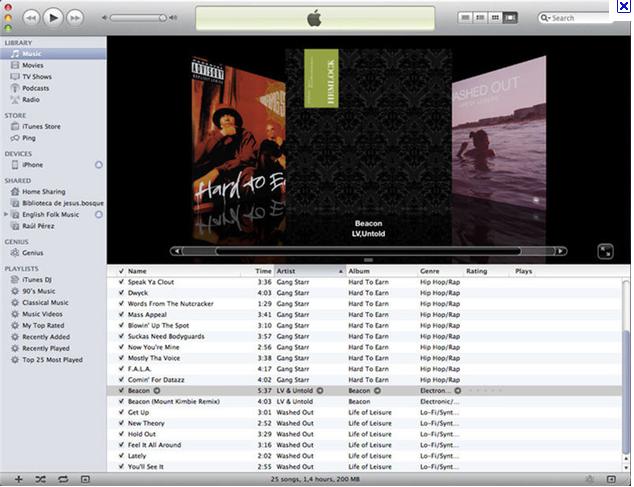634x487 pixels.
Task: Uncheck the Get Up song checkbox
Action: pos(121,413)
